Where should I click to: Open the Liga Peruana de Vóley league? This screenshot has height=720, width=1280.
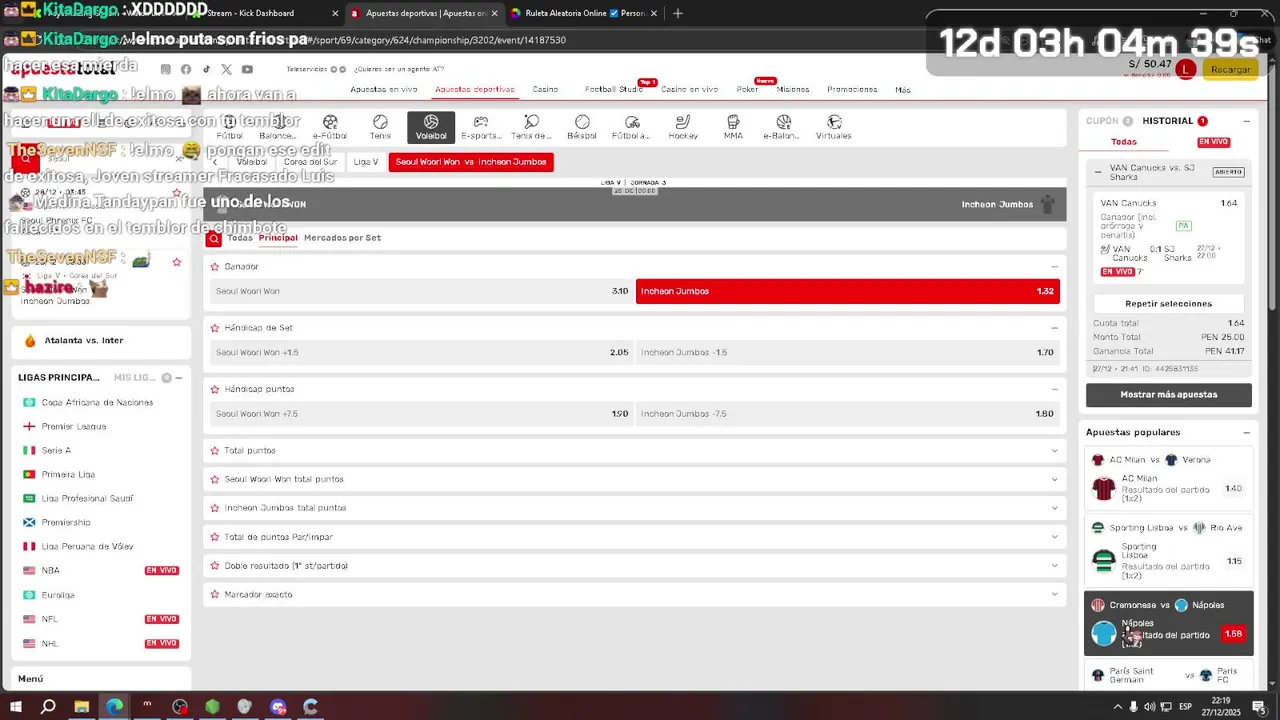(87, 547)
